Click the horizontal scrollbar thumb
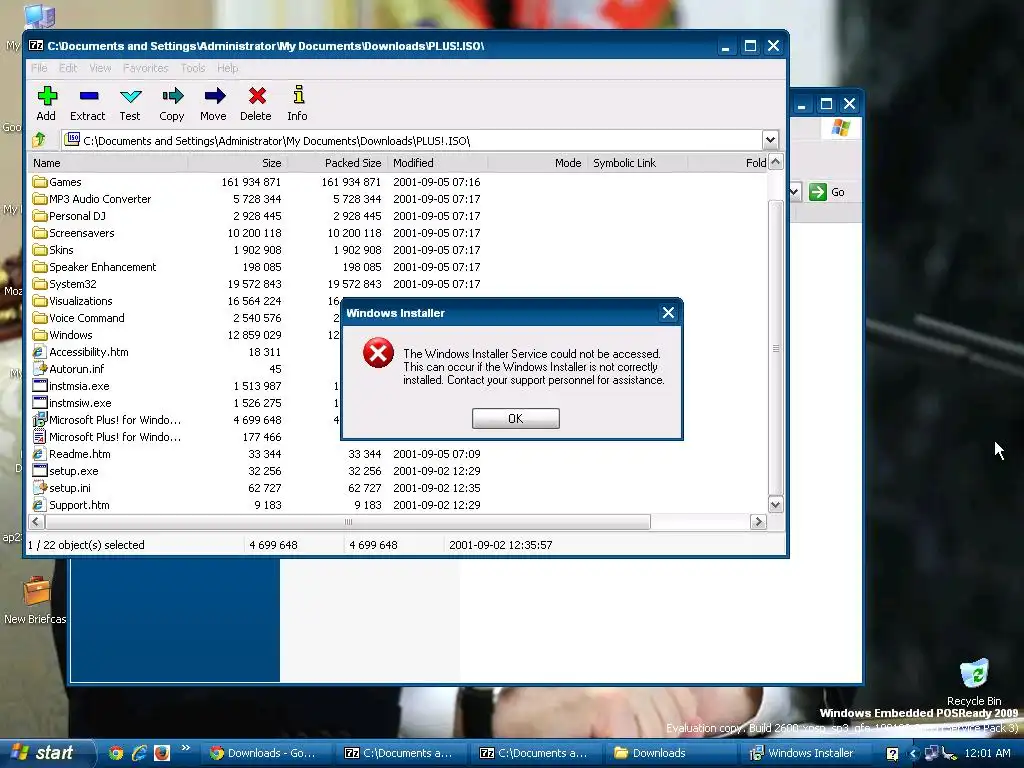The width and height of the screenshot is (1024, 768). (348, 522)
